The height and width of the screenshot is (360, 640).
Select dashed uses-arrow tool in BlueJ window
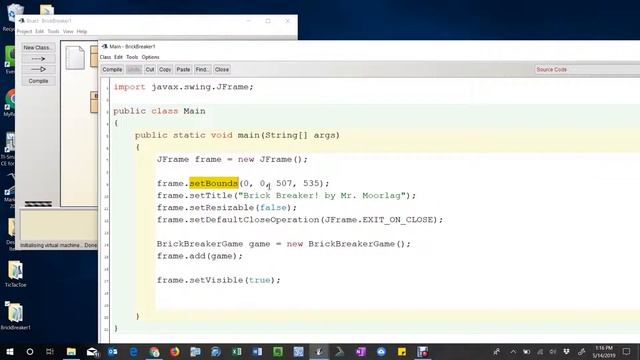38,59
